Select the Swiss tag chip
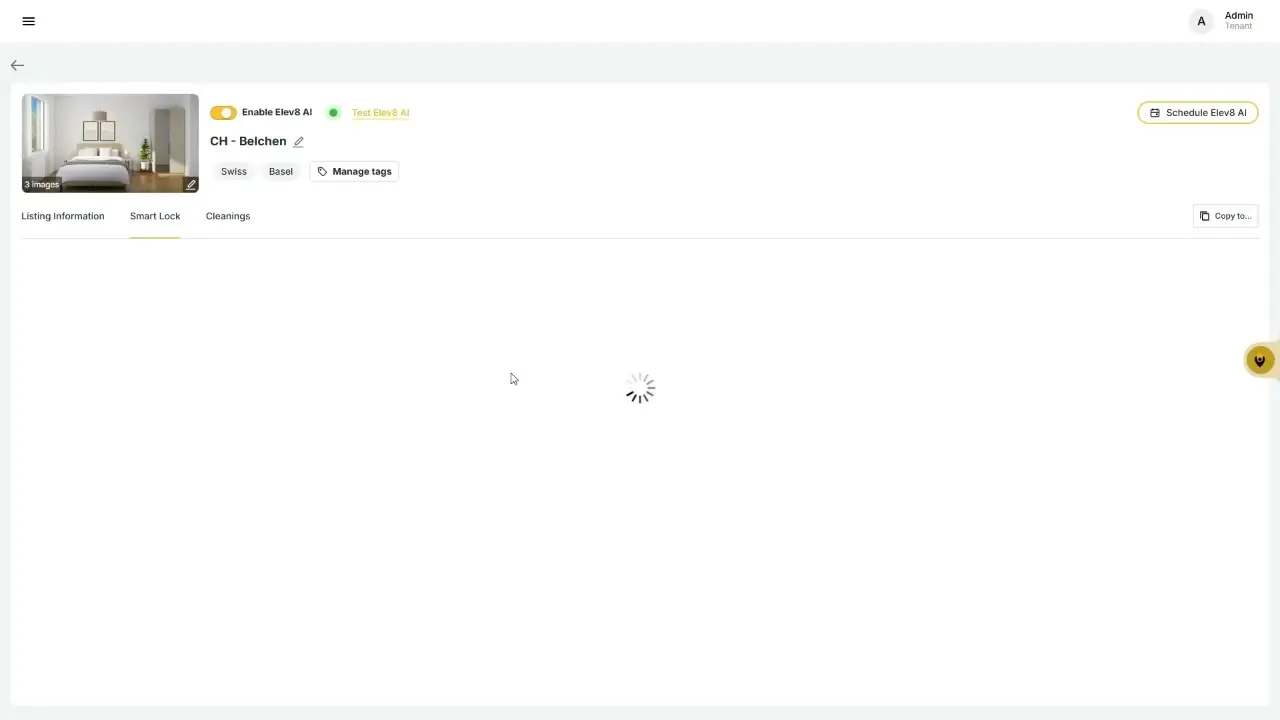 tap(234, 172)
